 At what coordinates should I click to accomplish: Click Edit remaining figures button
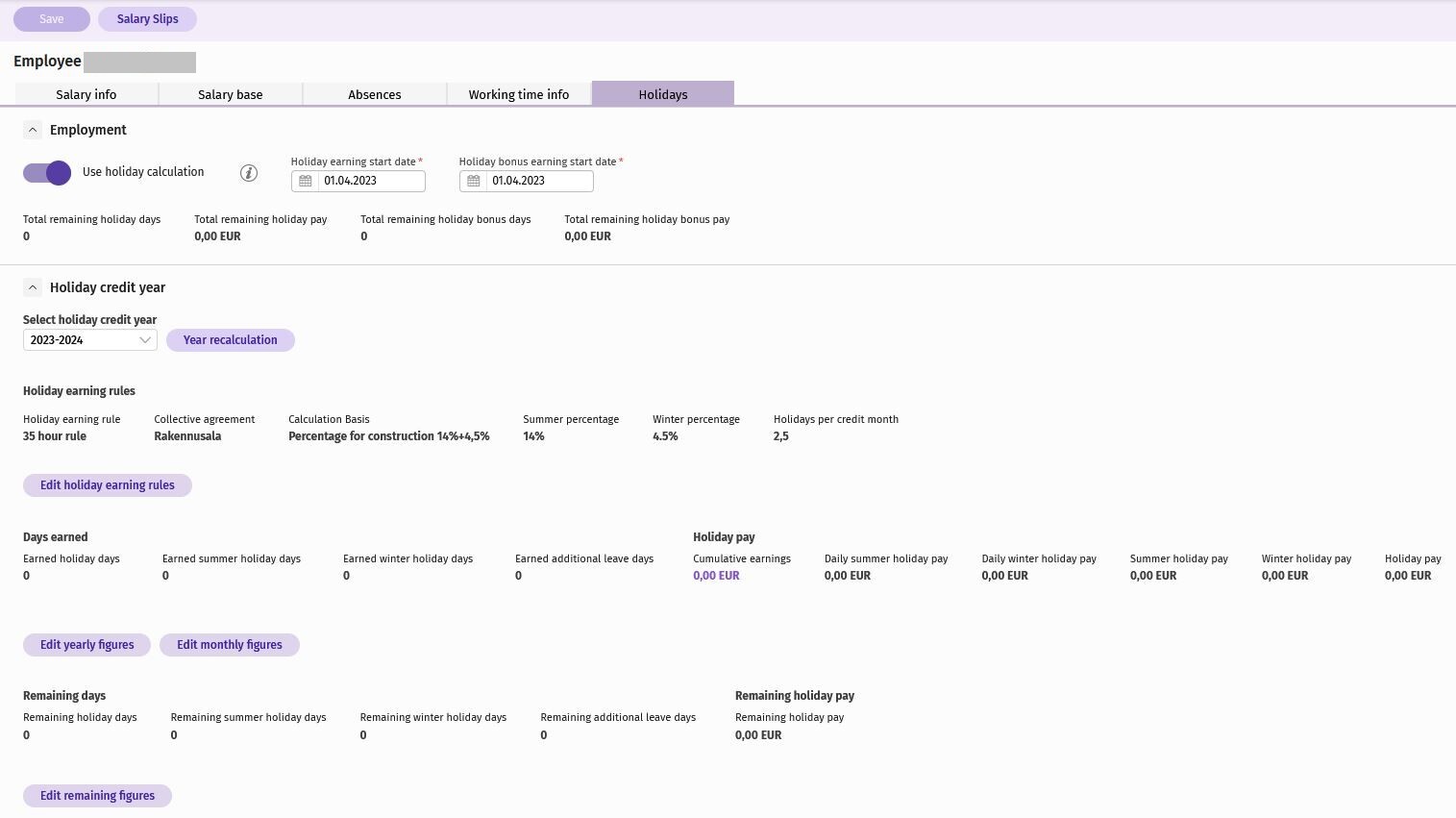pyautogui.click(x=98, y=796)
